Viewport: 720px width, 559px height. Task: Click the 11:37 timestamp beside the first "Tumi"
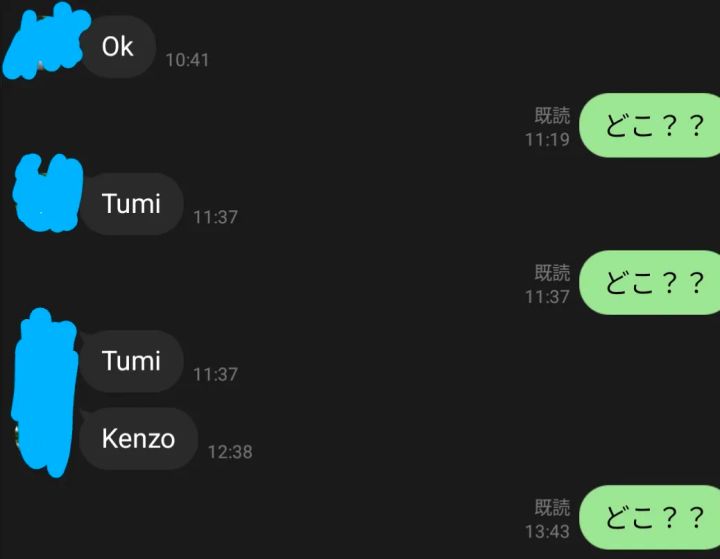[215, 217]
